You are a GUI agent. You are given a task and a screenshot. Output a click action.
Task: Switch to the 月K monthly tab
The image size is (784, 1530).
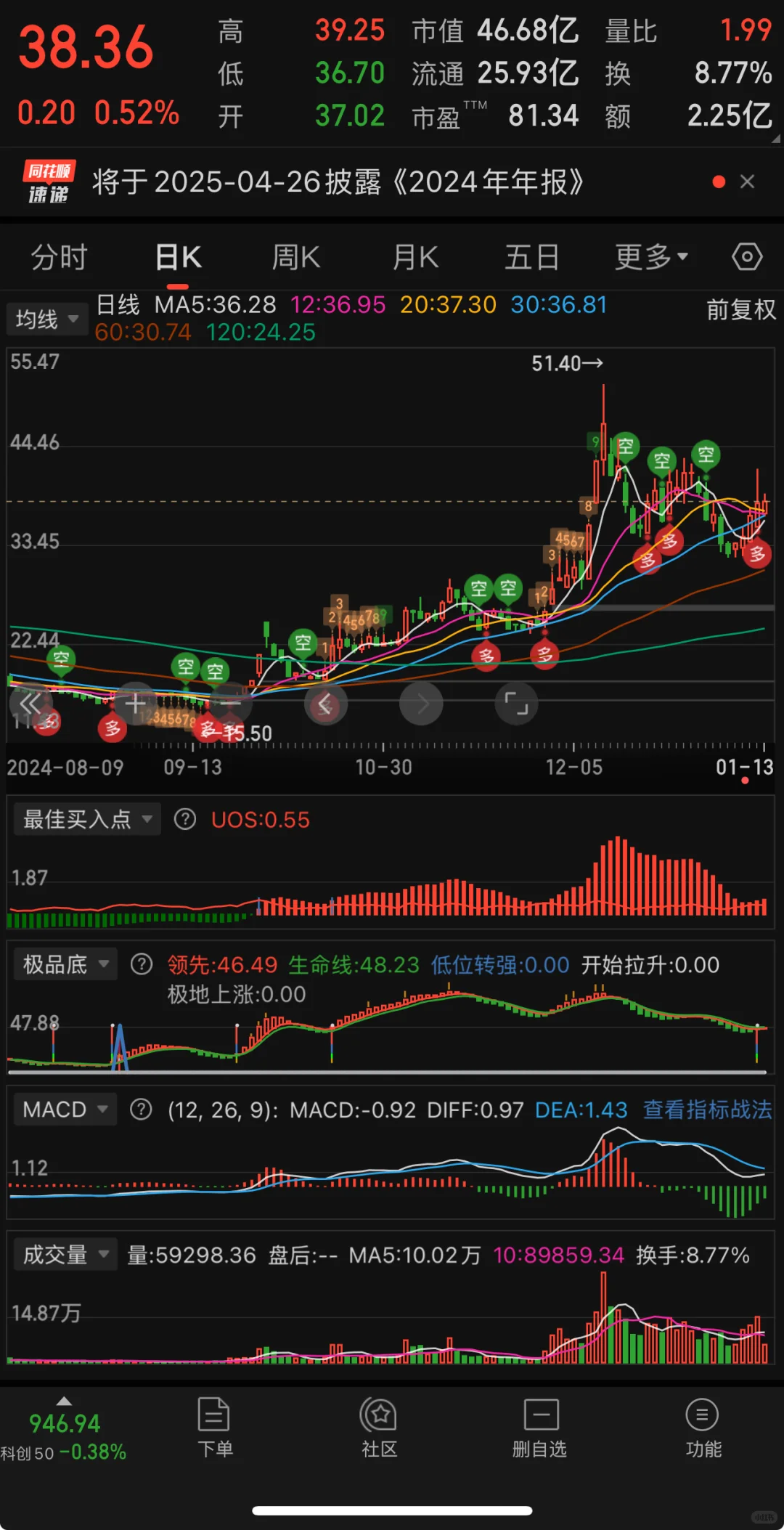(x=415, y=257)
